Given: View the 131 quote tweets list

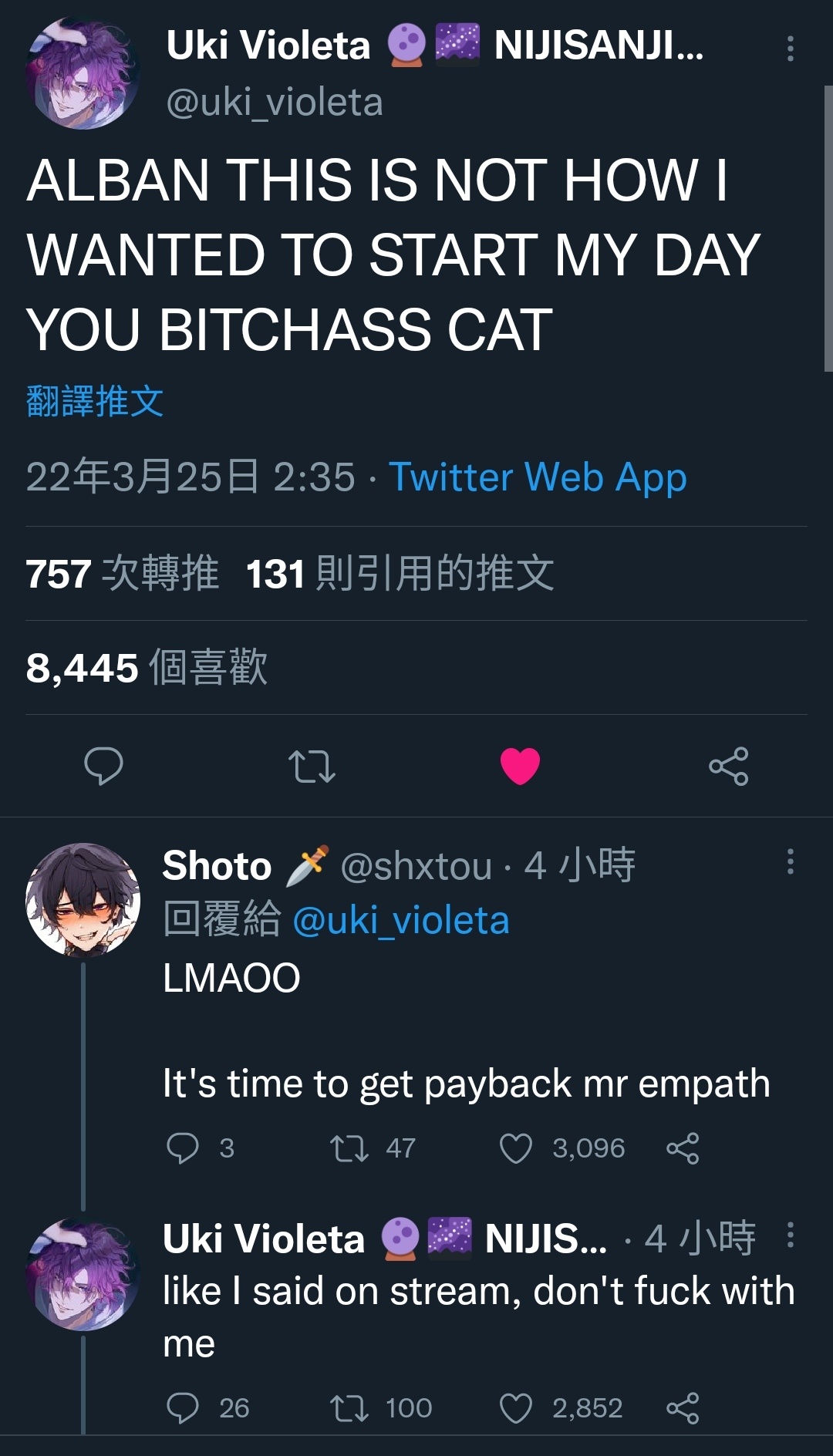Looking at the screenshot, I should point(400,574).
